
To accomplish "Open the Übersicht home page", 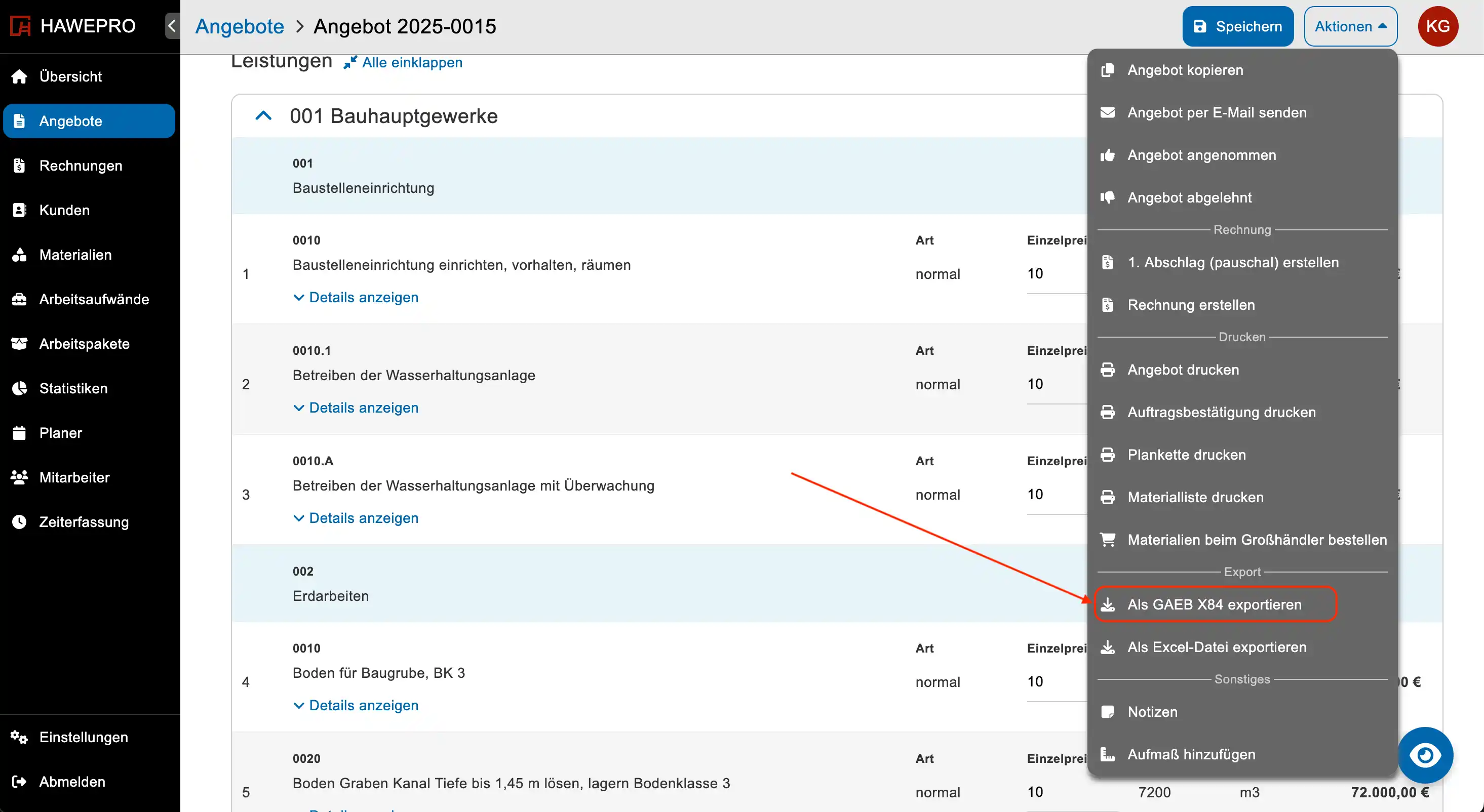I will 89,76.
